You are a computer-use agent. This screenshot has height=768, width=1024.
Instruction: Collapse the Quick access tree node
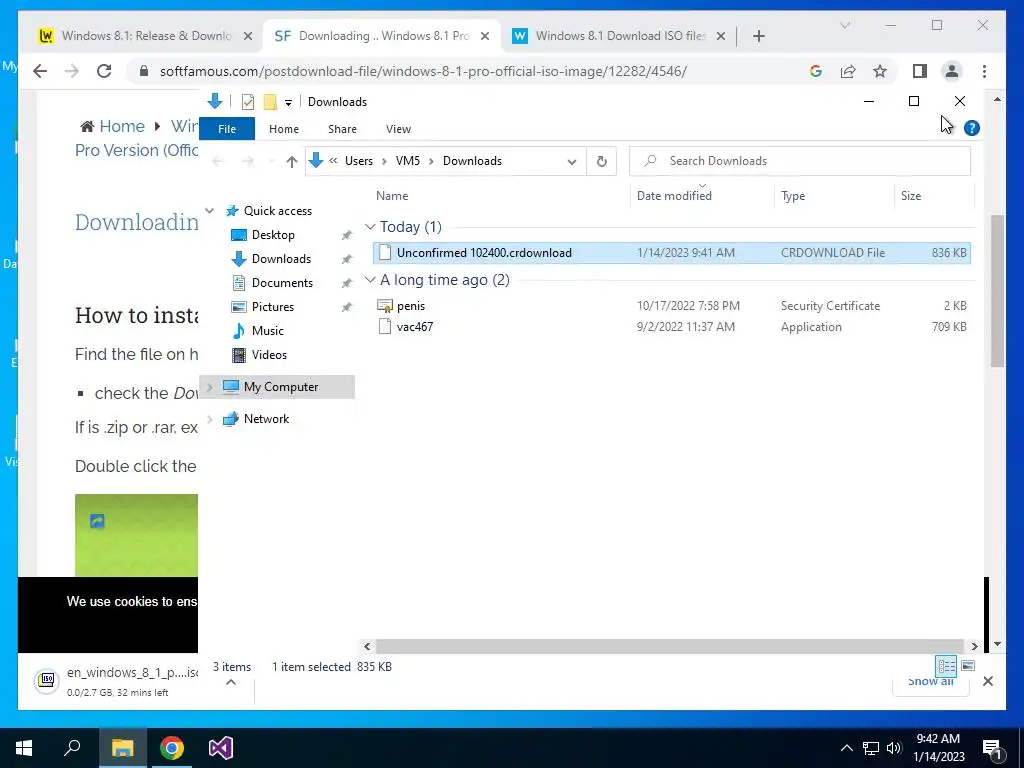click(209, 210)
